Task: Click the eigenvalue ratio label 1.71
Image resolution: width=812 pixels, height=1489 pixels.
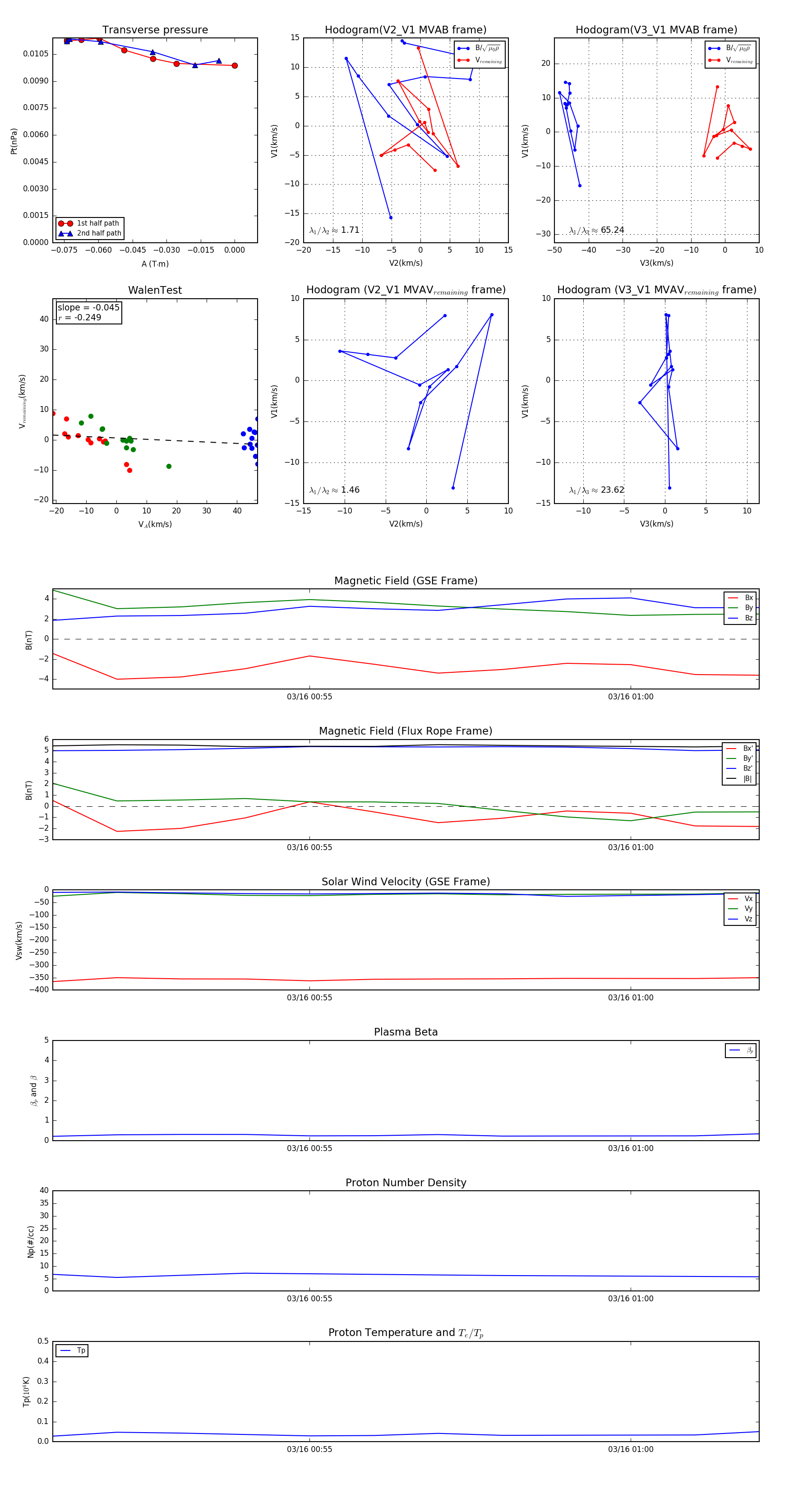Action: [334, 230]
